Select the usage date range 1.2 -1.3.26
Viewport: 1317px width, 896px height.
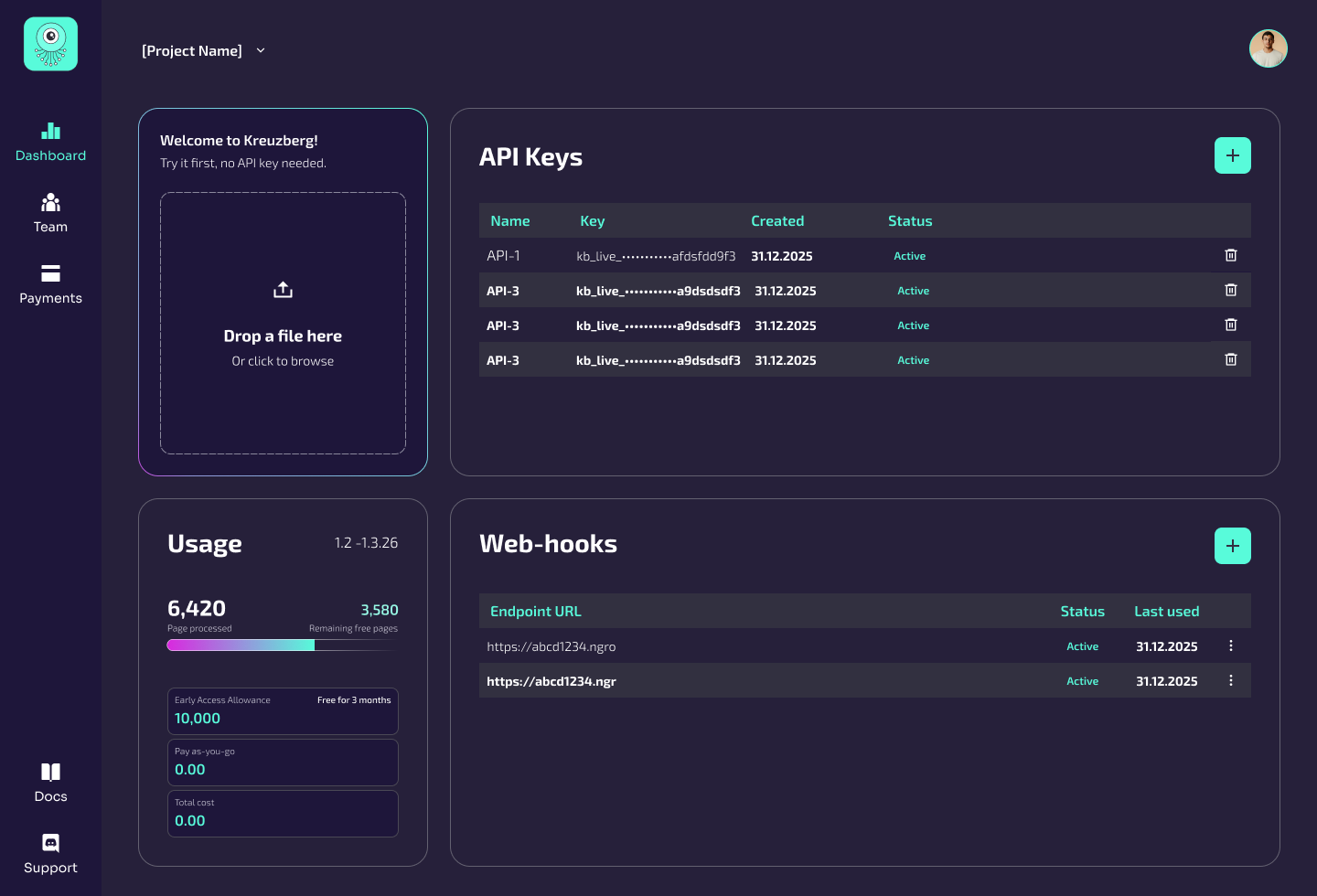click(366, 543)
